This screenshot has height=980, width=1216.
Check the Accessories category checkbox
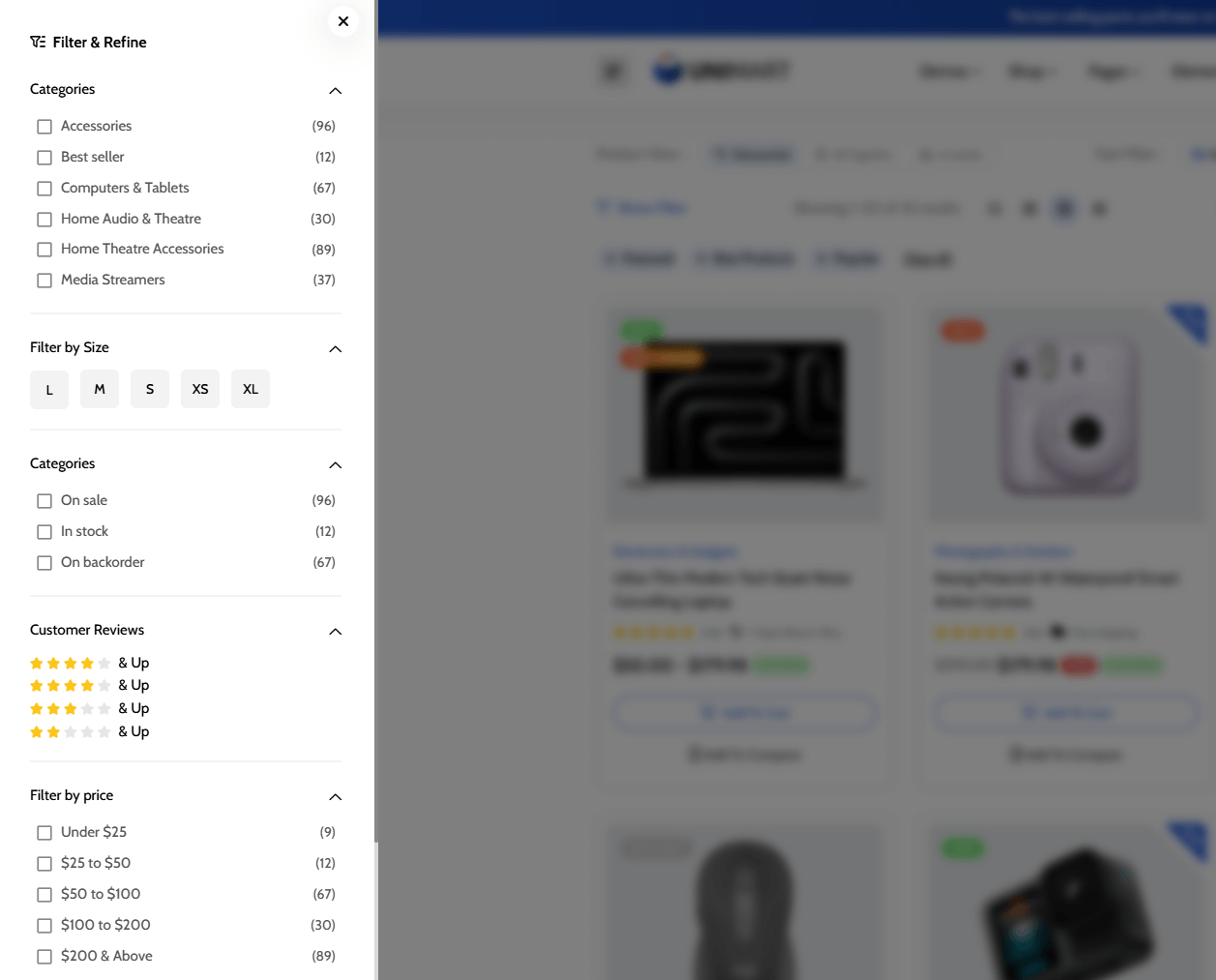44,127
